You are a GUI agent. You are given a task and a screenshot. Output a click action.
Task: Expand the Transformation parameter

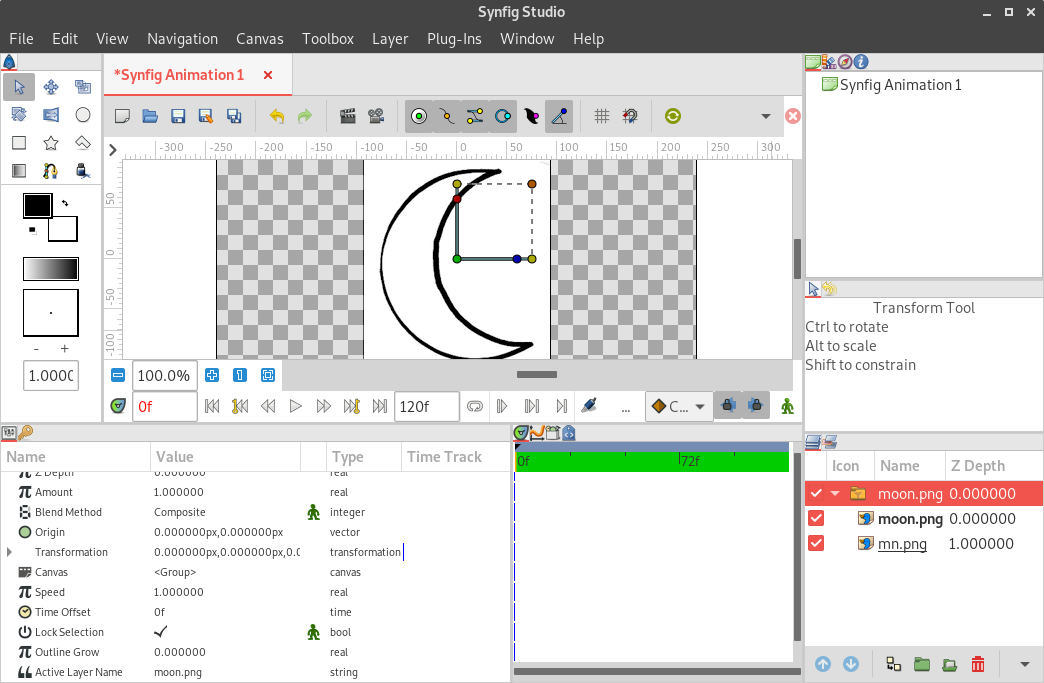pos(10,552)
